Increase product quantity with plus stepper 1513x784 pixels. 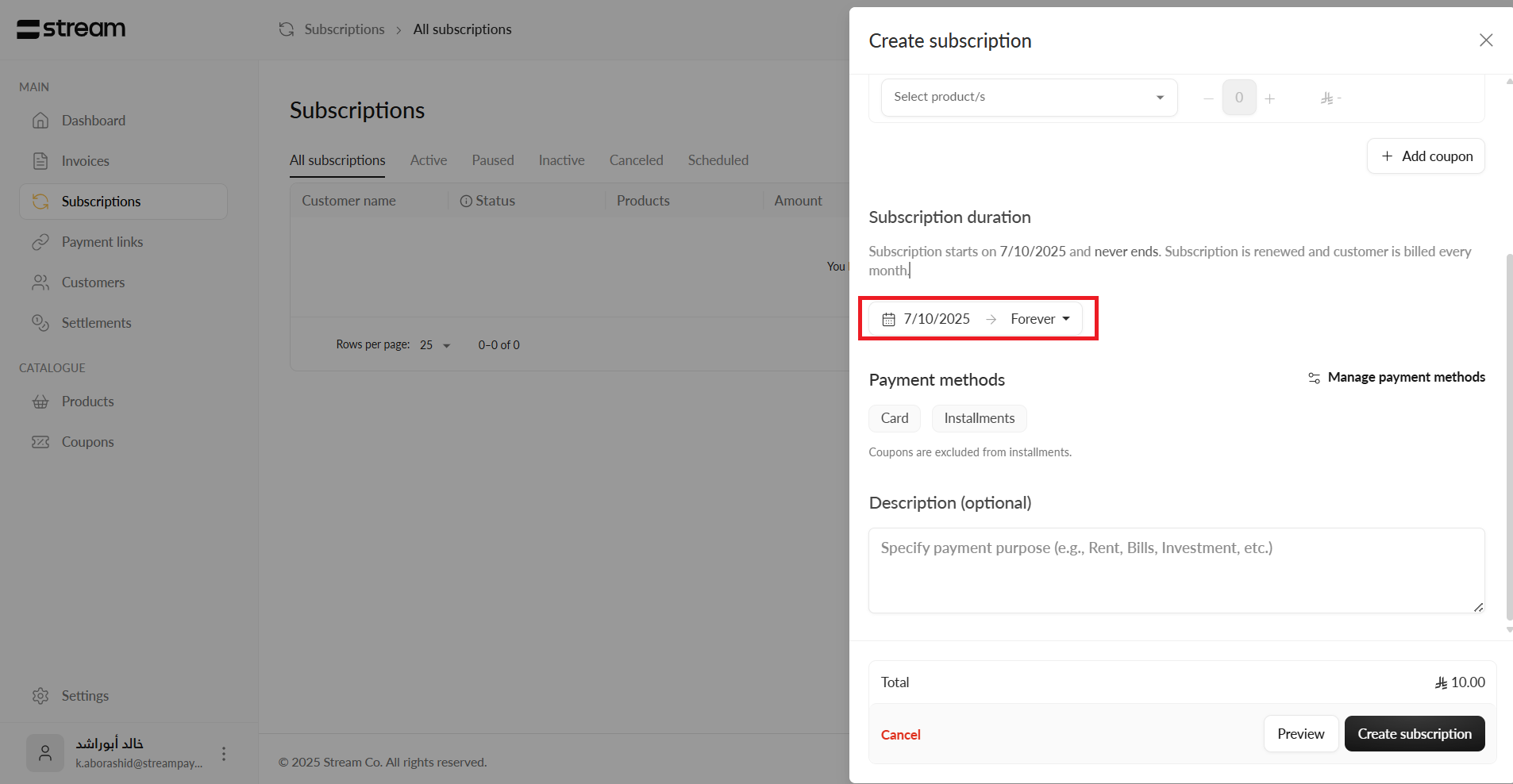(x=1270, y=98)
